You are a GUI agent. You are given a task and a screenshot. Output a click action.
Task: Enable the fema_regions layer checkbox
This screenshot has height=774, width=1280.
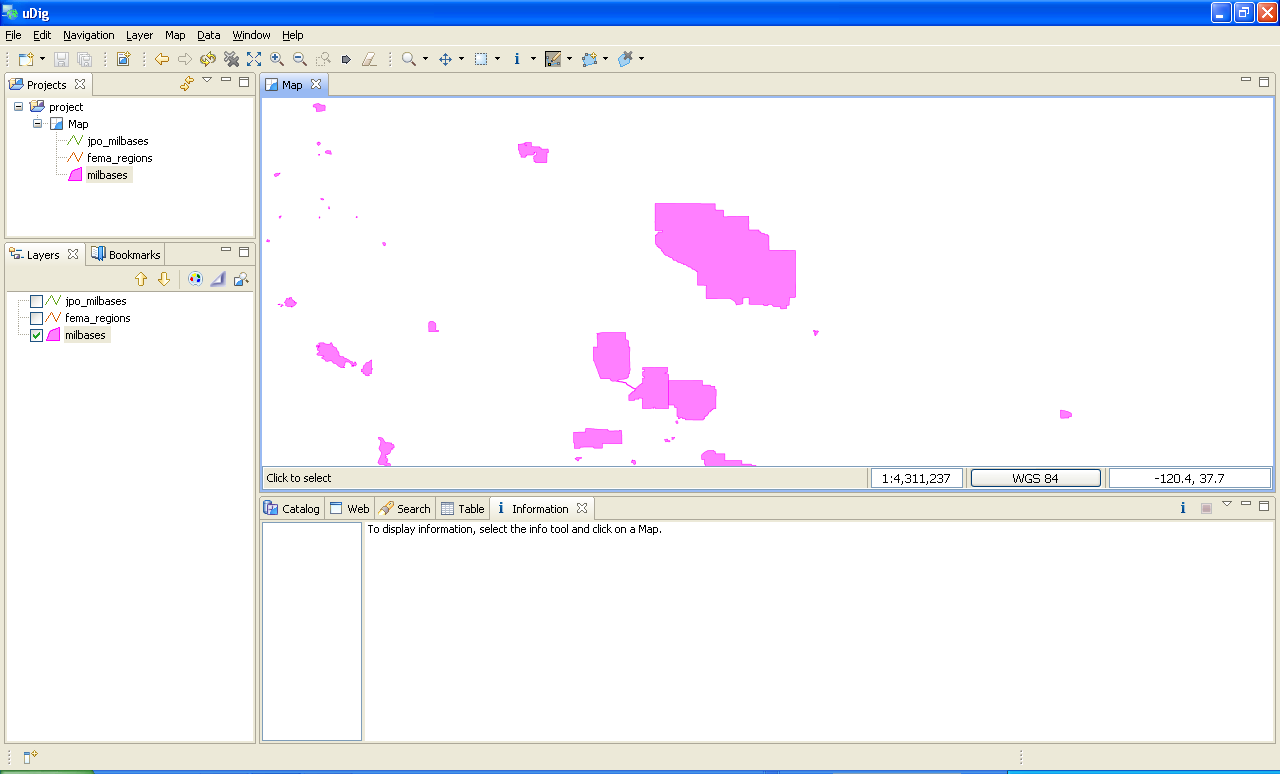(37, 318)
